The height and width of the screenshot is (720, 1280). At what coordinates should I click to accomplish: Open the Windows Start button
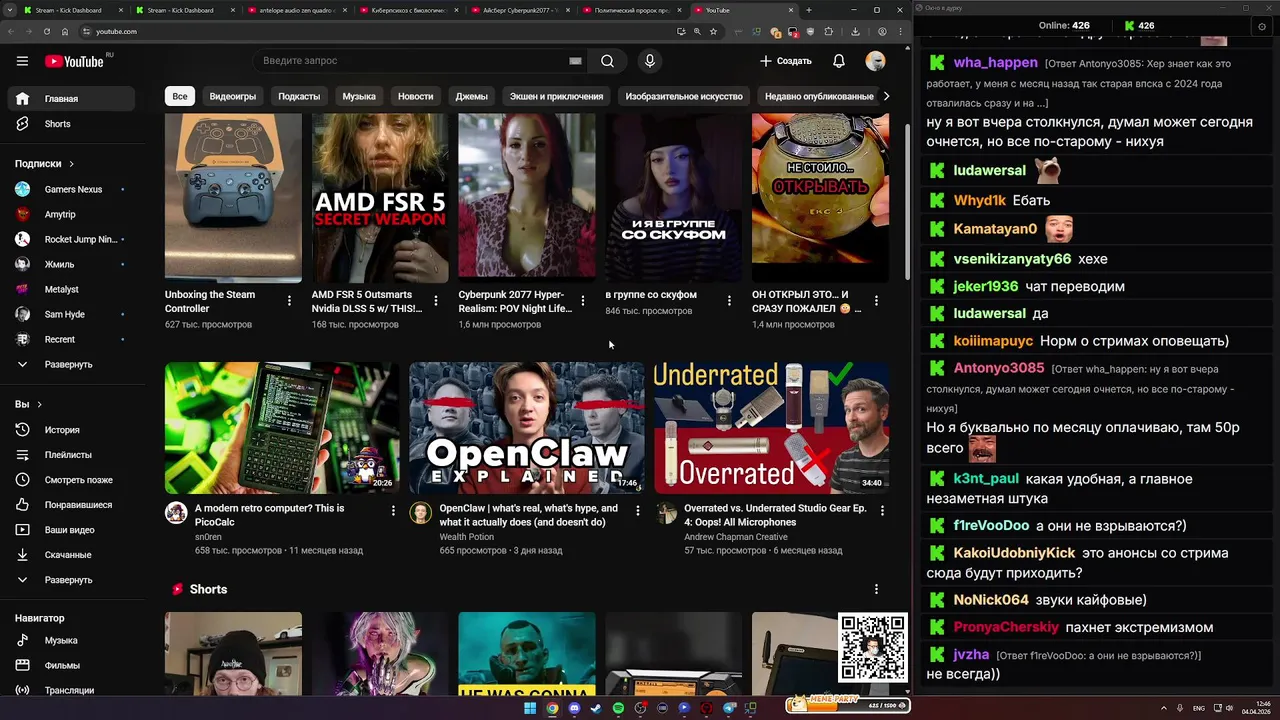pyautogui.click(x=530, y=708)
